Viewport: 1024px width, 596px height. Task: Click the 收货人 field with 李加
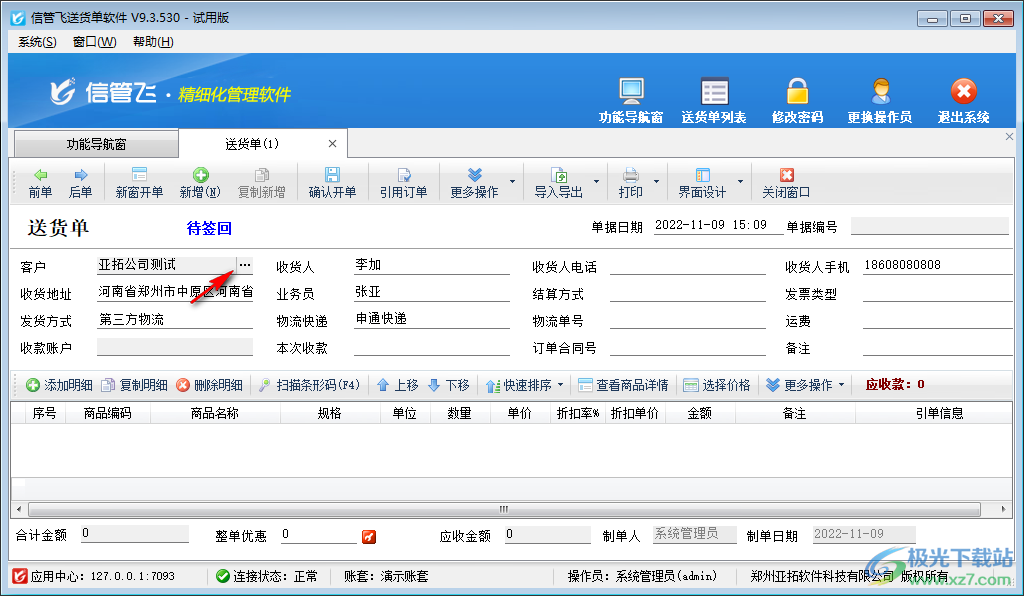click(x=432, y=265)
